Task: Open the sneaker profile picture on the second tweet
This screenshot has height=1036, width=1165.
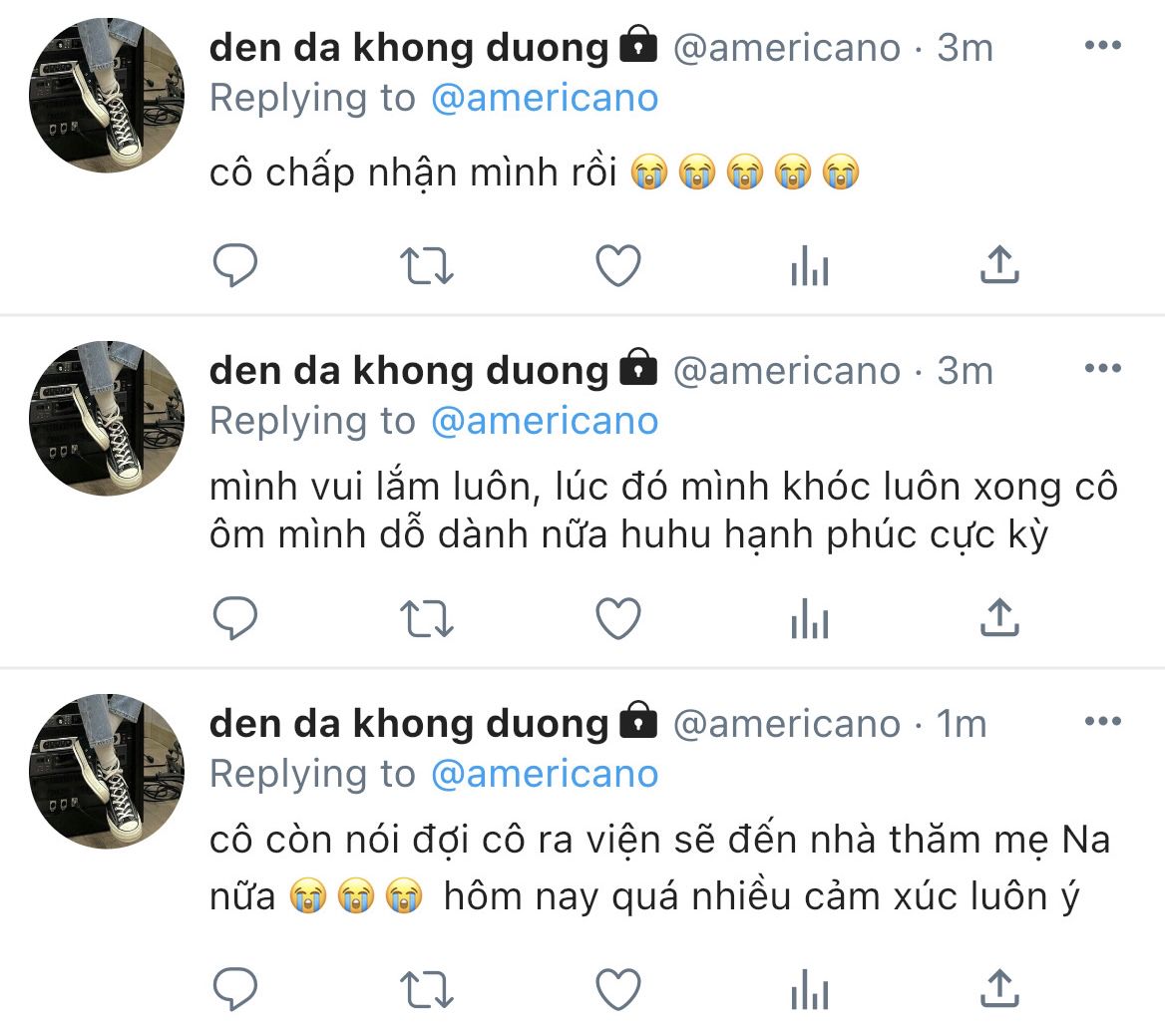Action: (x=107, y=419)
